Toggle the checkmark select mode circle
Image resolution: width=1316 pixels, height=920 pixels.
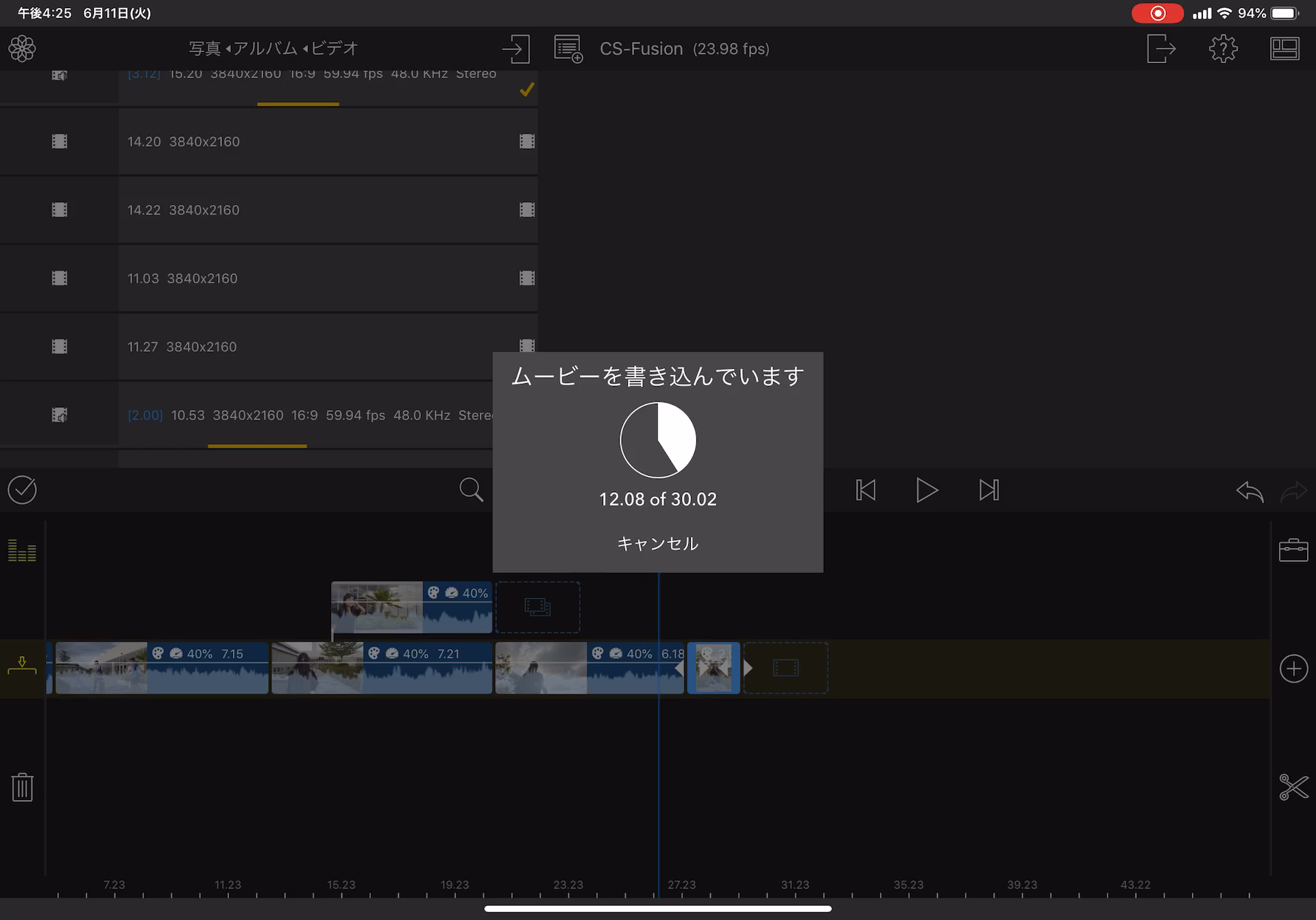(22, 490)
